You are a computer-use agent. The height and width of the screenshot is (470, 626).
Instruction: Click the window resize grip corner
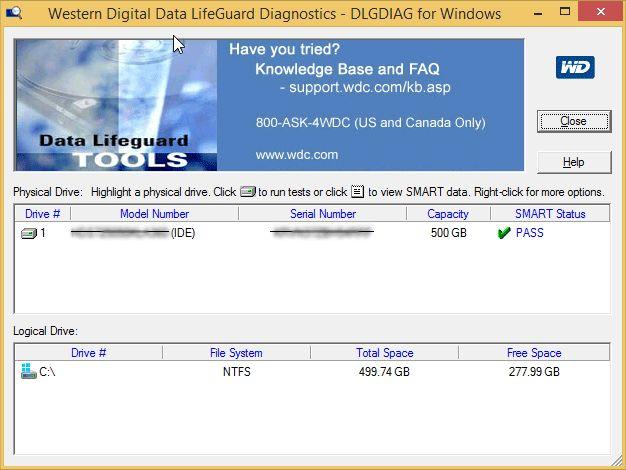tap(617, 461)
